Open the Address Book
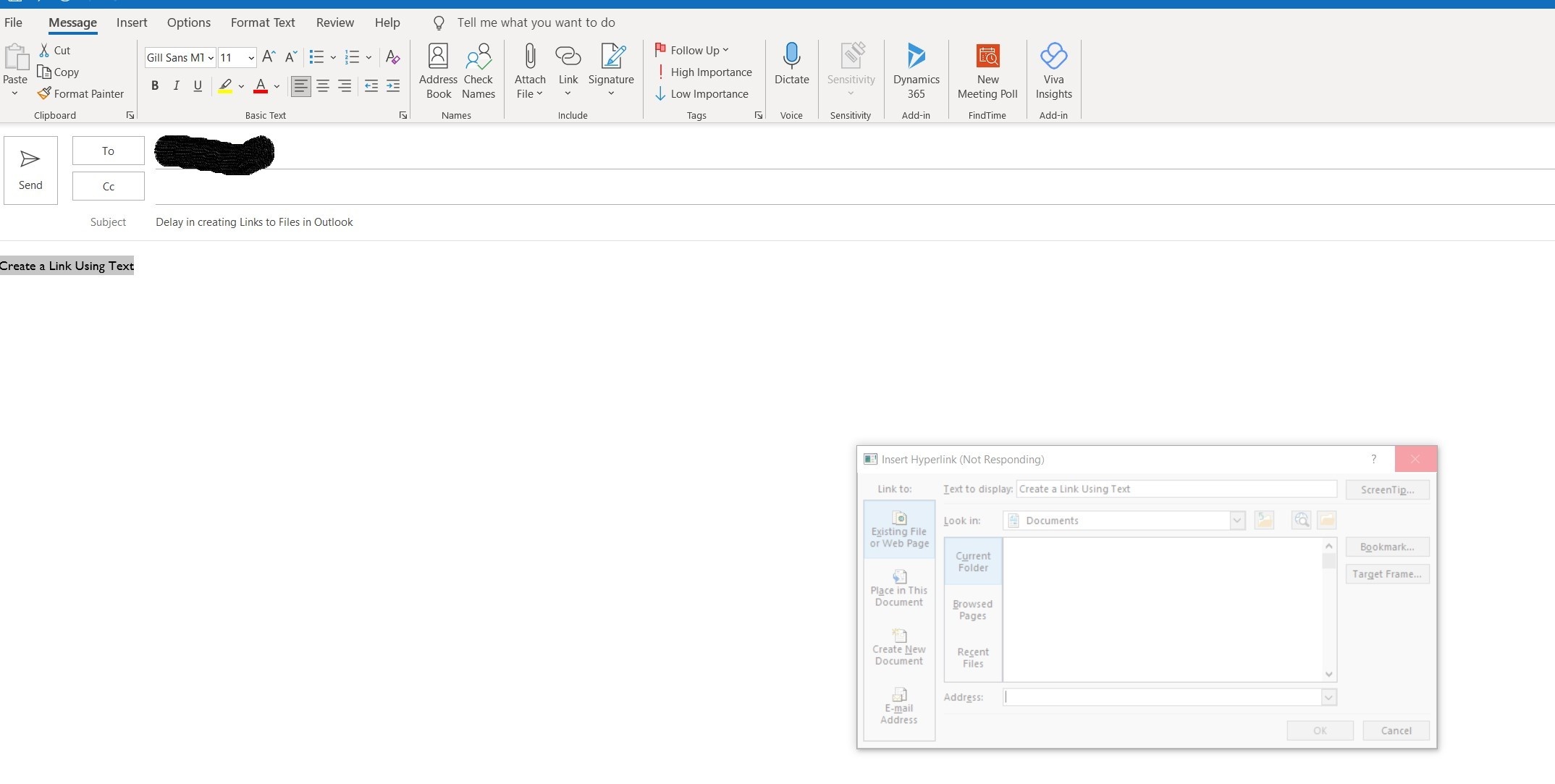This screenshot has width=1555, height=784. [438, 71]
